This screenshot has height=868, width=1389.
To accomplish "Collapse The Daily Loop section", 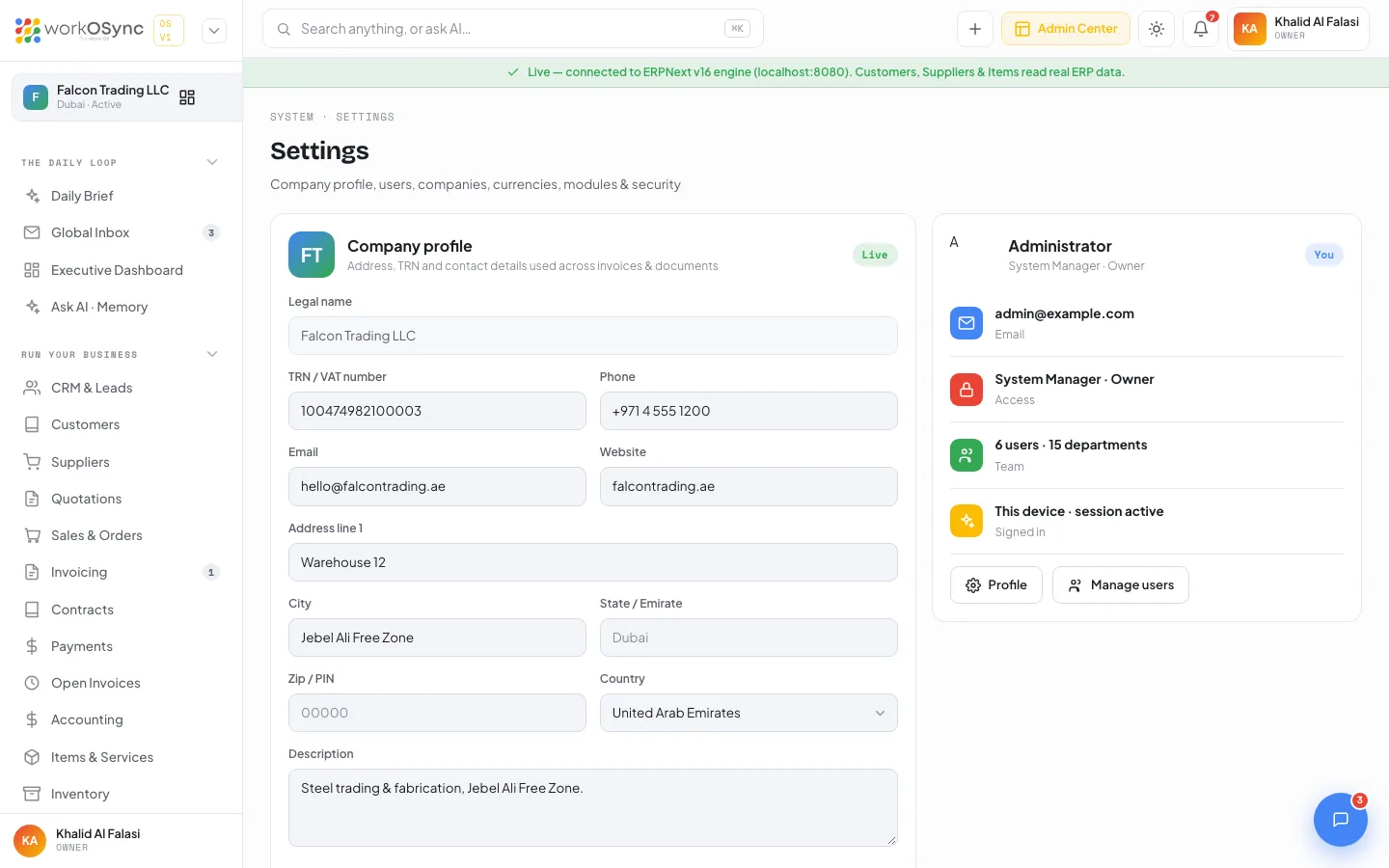I will coord(212,162).
